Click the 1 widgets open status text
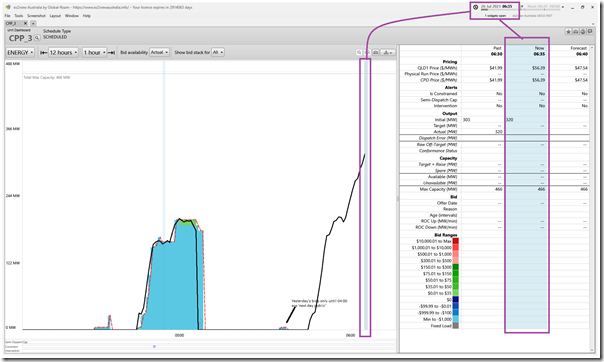 point(495,16)
